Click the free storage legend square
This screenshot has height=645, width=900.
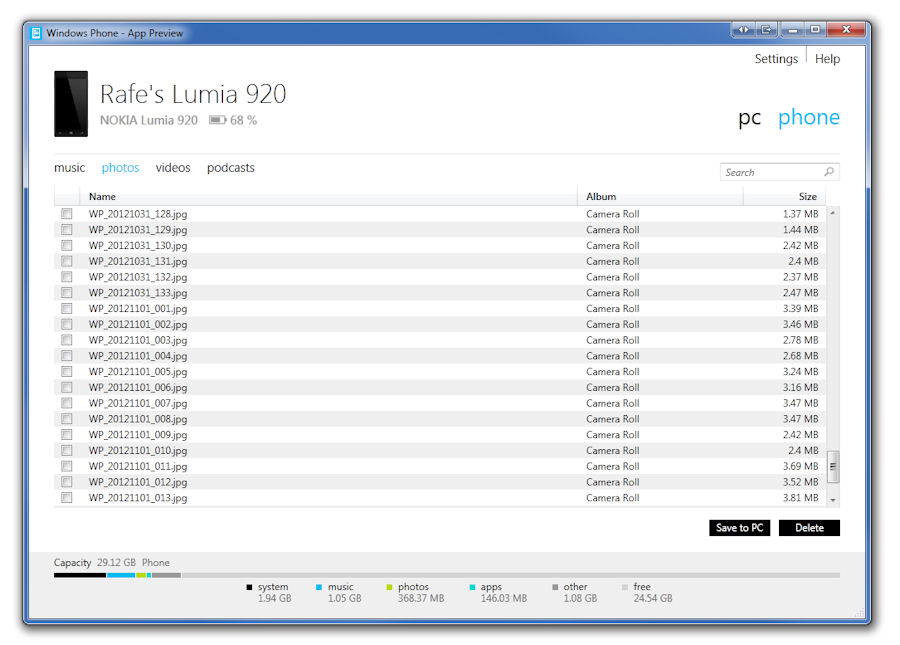(625, 587)
